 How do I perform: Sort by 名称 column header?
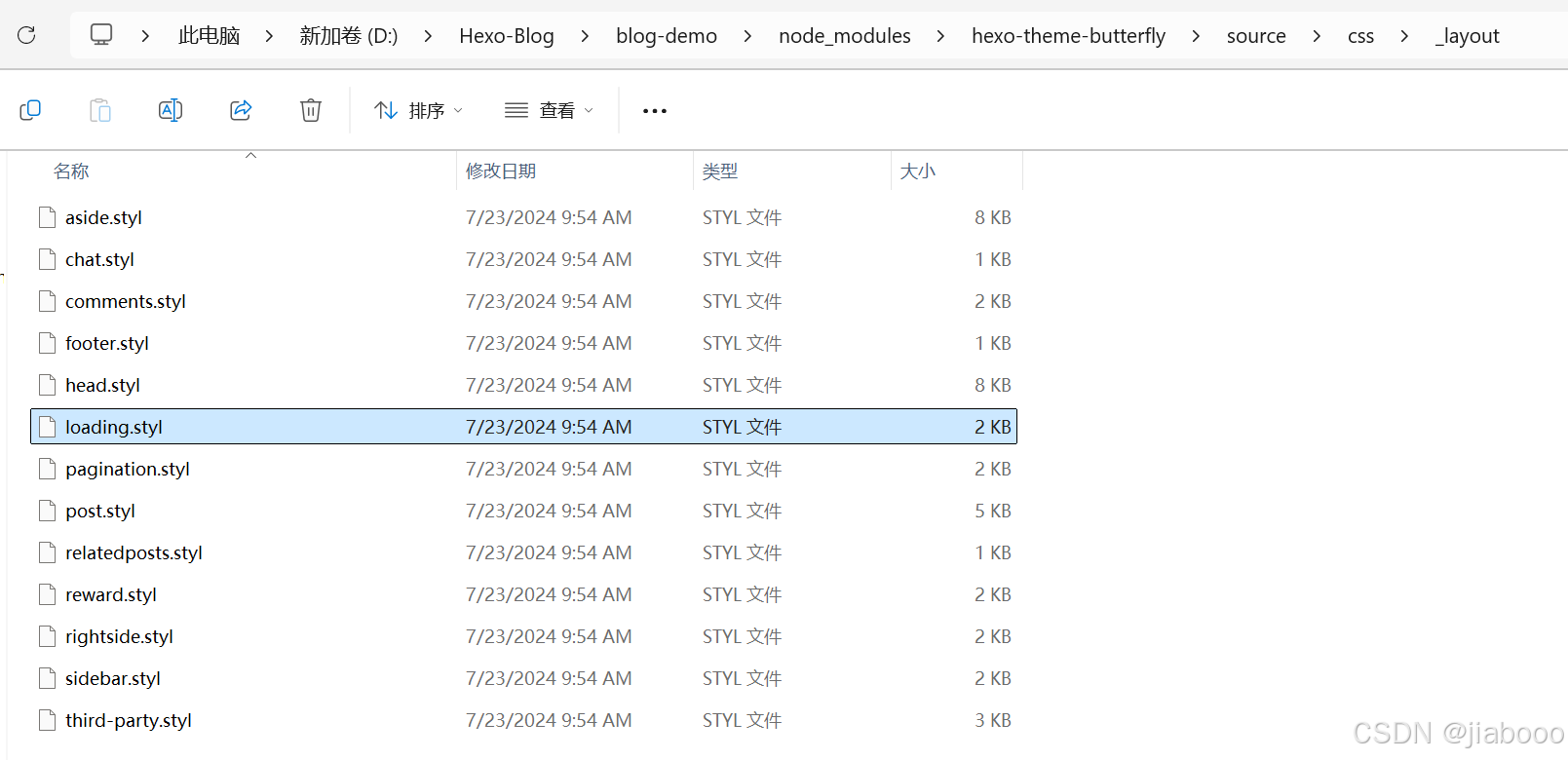pos(71,171)
